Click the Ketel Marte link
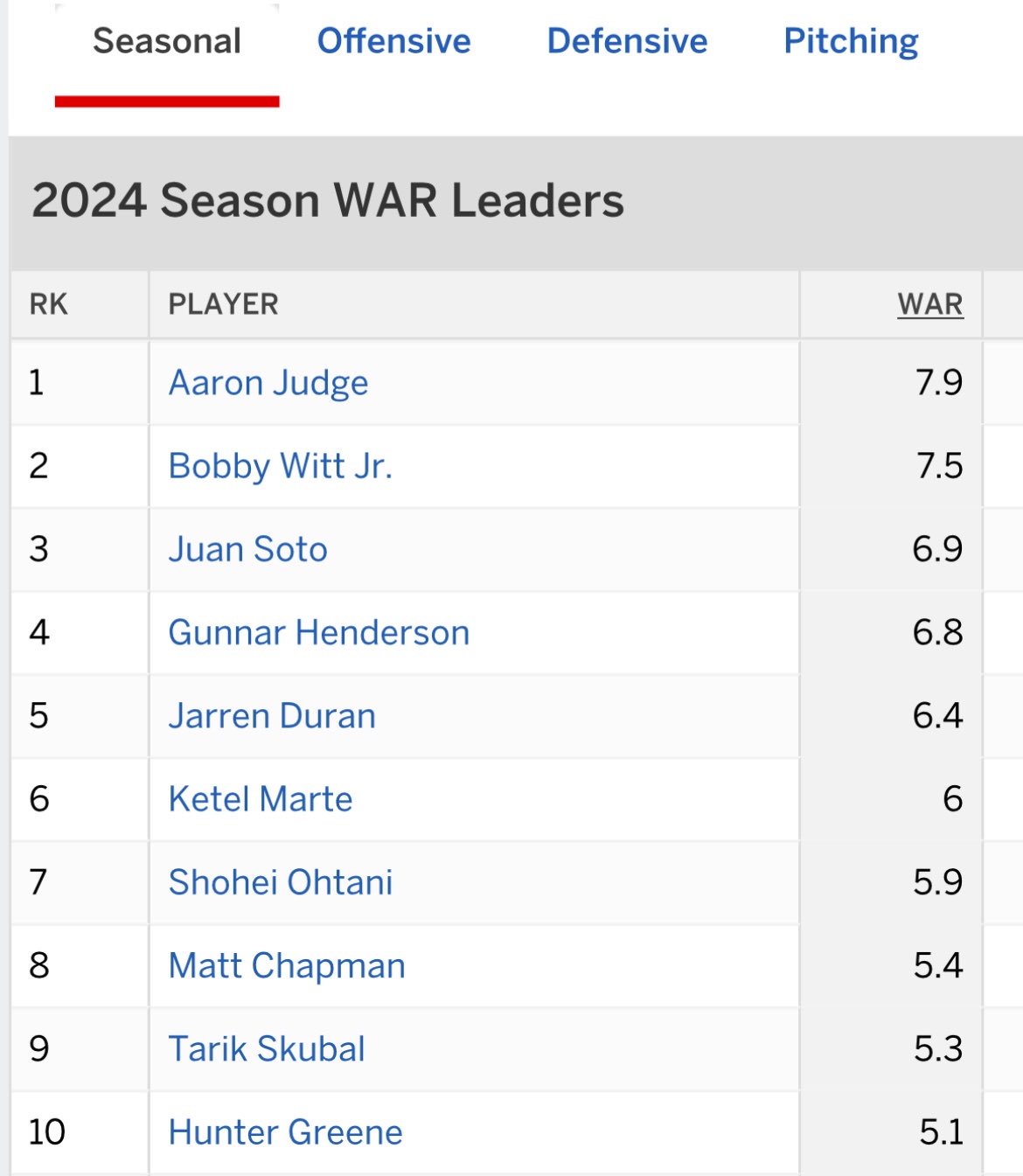 (261, 799)
